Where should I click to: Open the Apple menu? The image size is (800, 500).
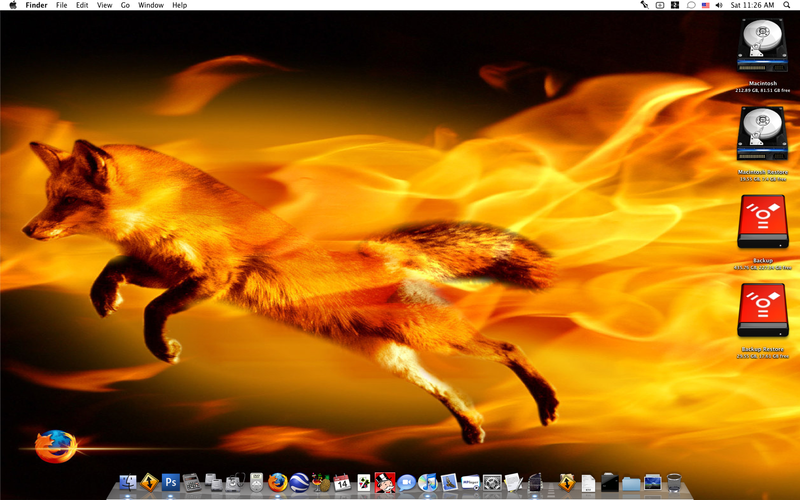click(13, 5)
